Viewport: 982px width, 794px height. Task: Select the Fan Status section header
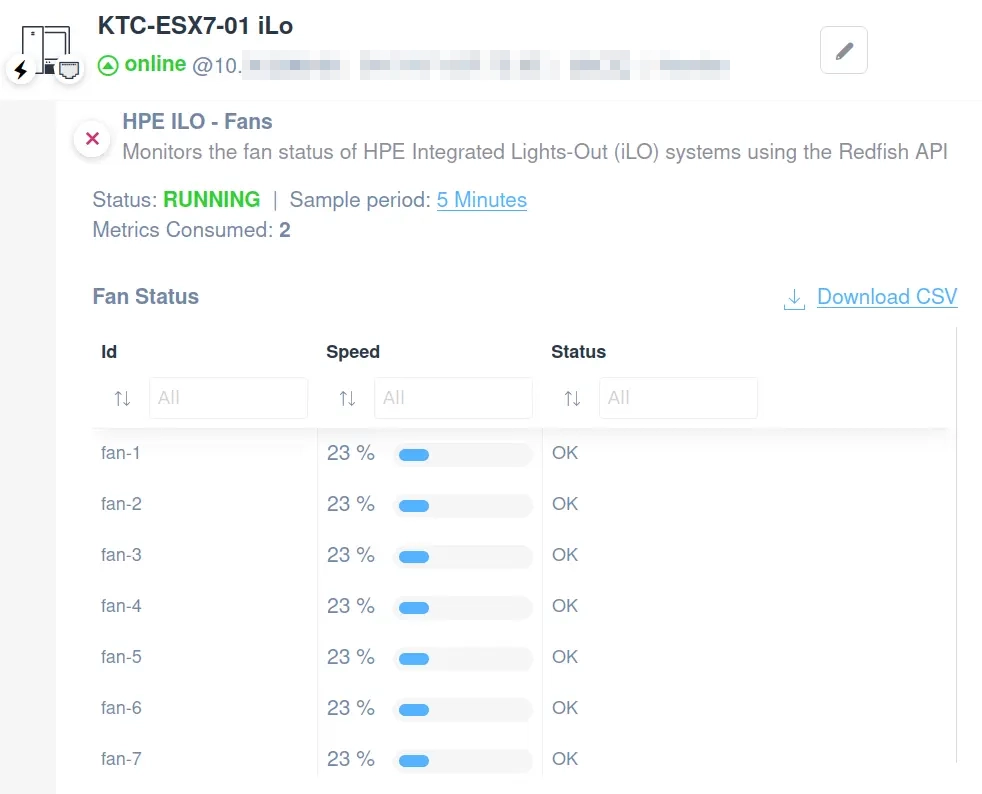tap(145, 297)
